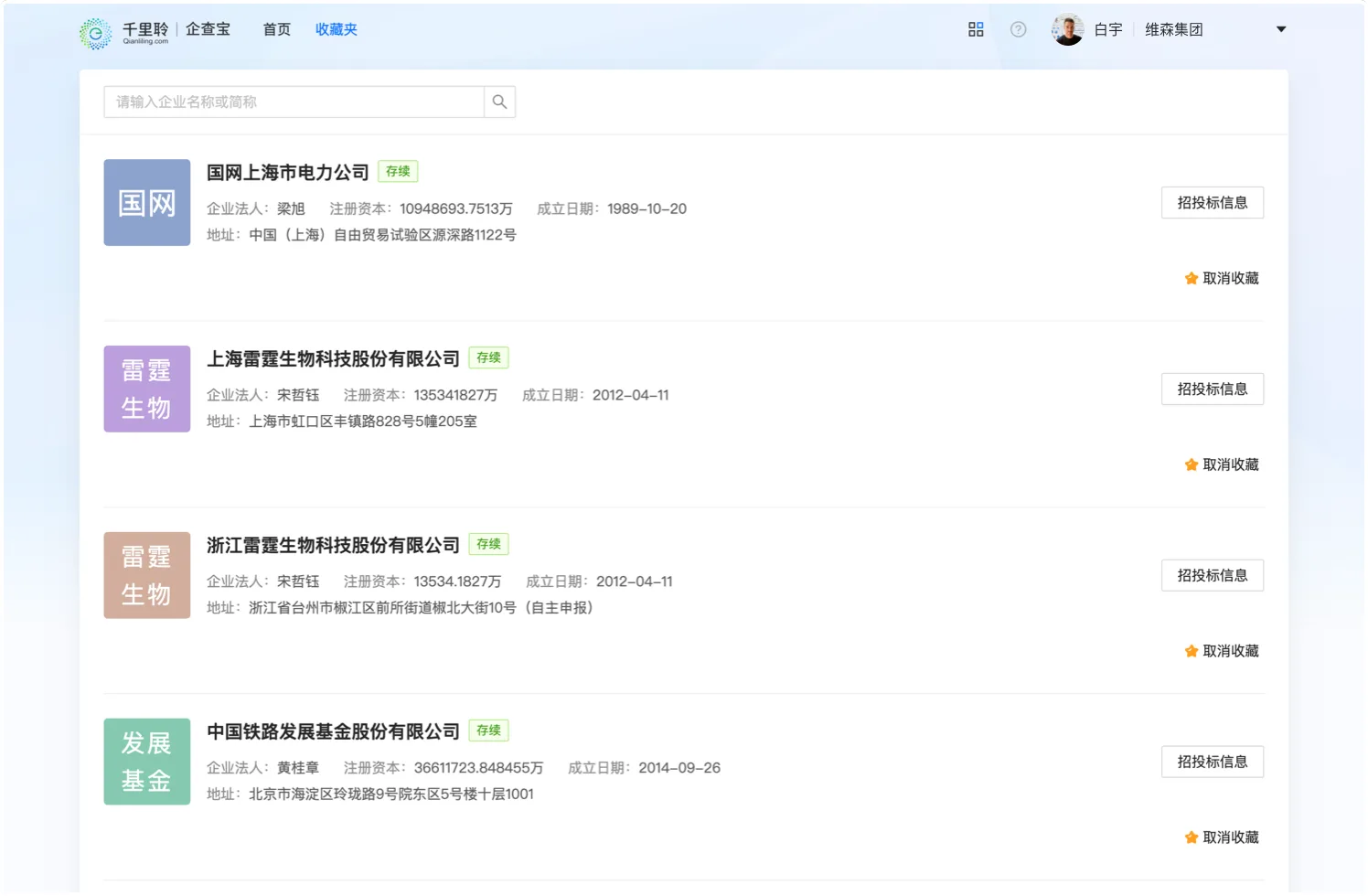Open the 收藏夹 tab
This screenshot has width=1368, height=896.
pos(337,29)
